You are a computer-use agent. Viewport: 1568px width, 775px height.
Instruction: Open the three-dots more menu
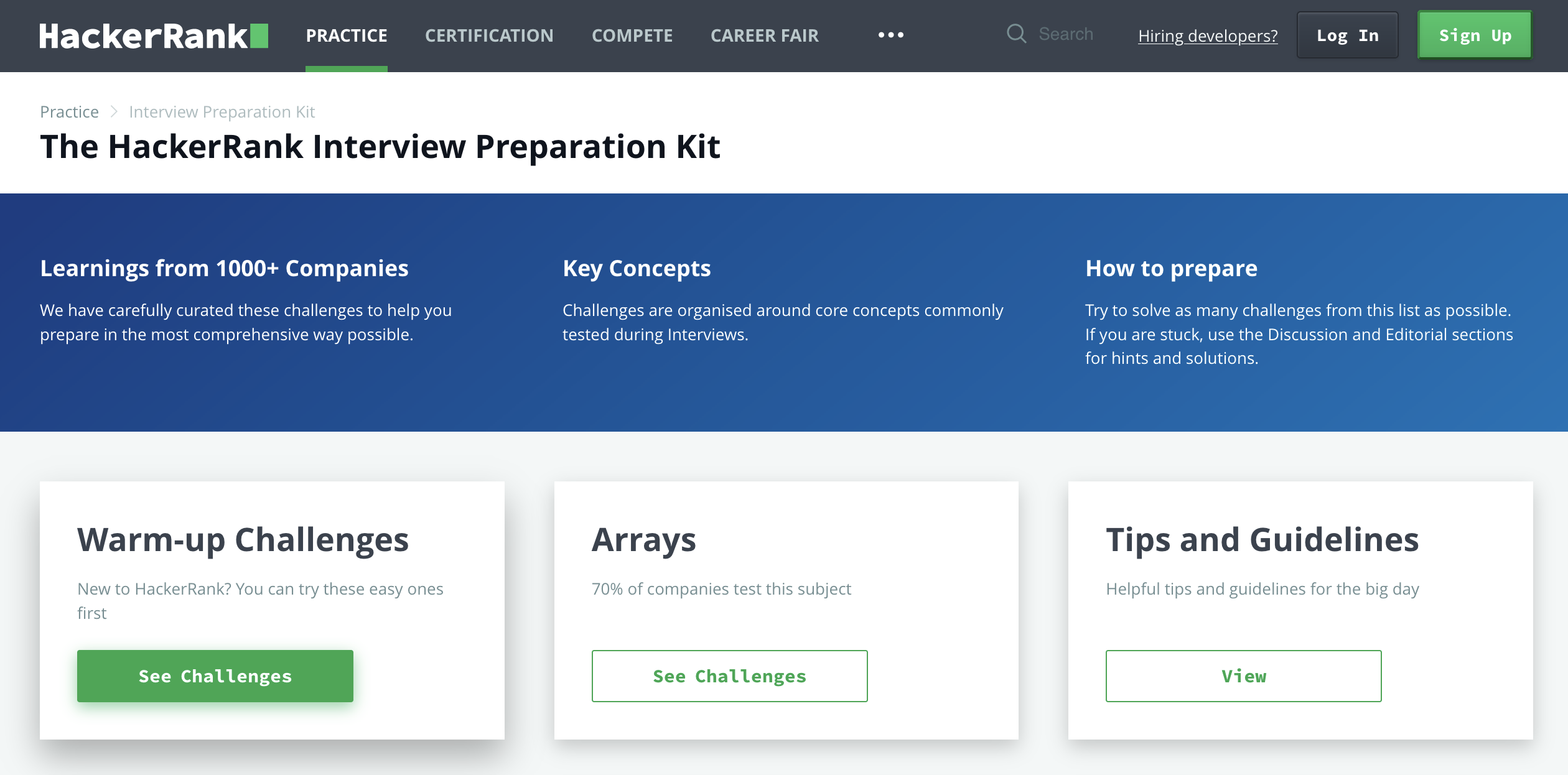click(890, 35)
